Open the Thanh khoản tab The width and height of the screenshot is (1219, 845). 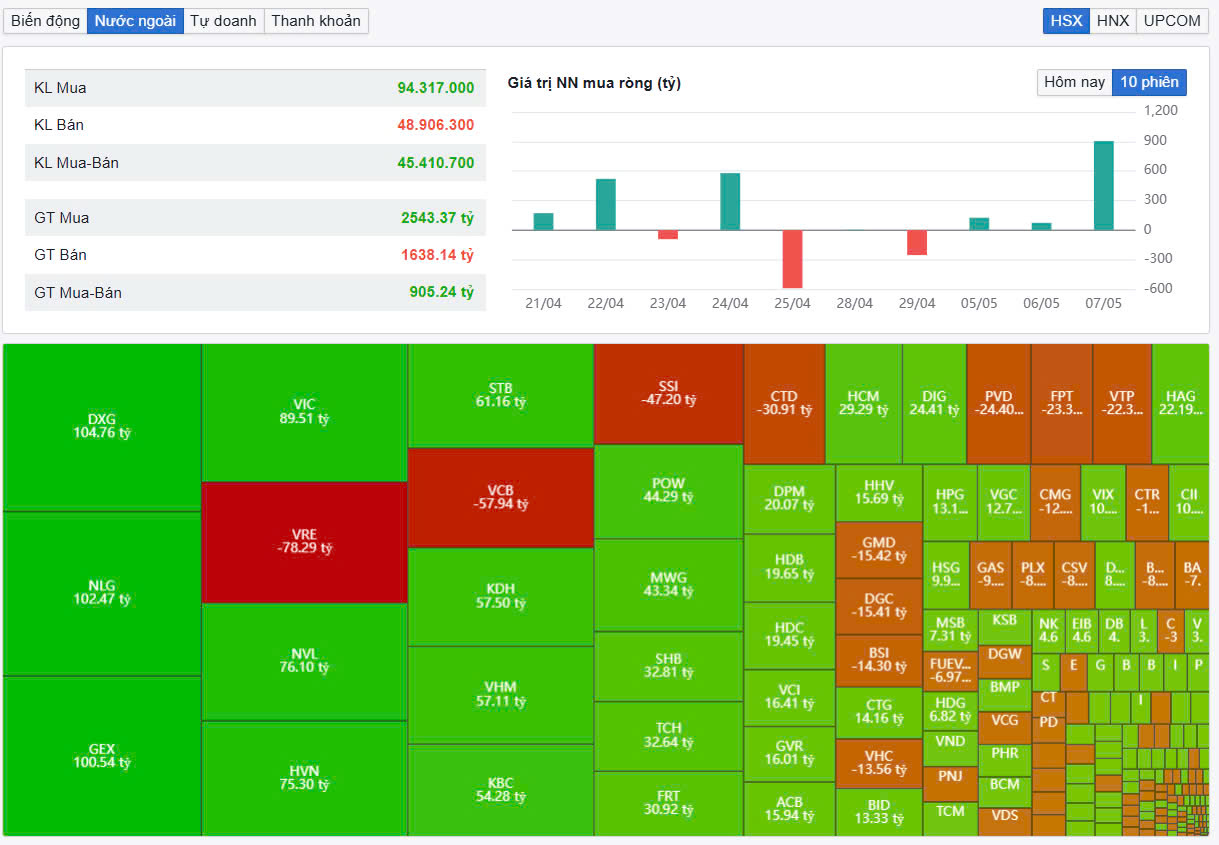coord(316,21)
